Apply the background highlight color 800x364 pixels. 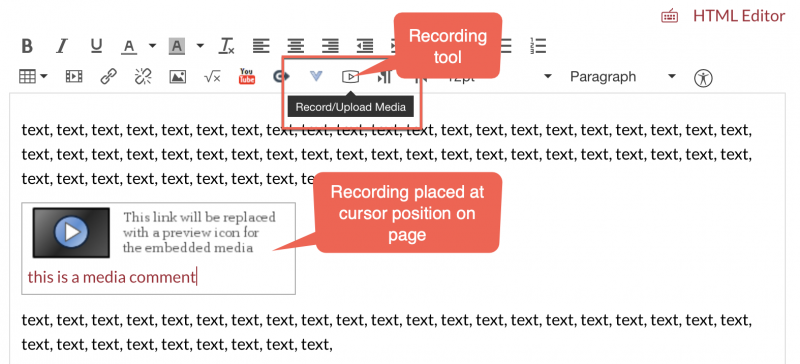point(177,46)
